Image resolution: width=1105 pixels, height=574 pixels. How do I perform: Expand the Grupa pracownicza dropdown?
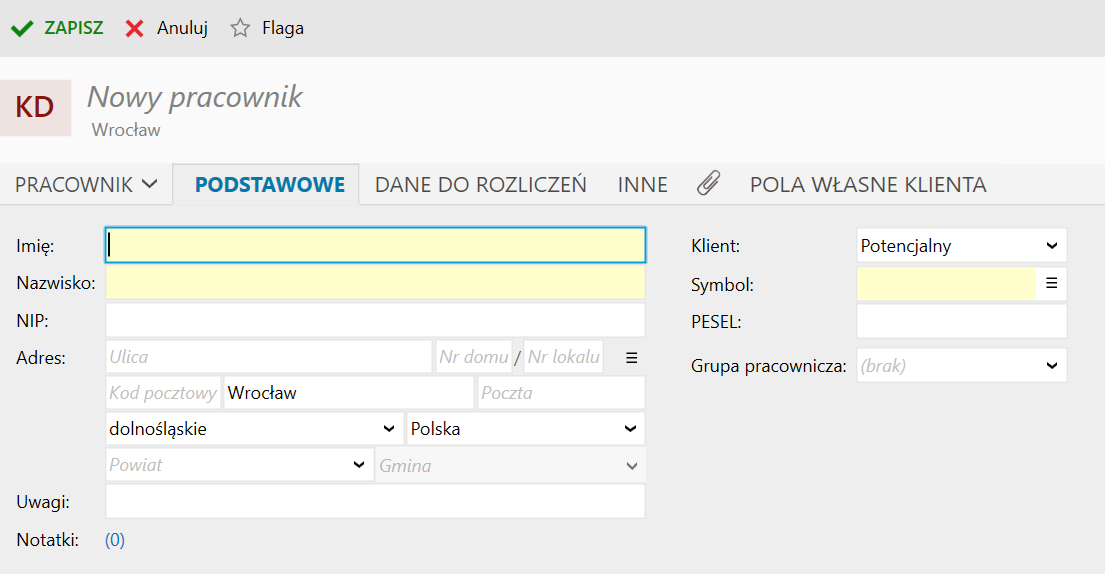[x=961, y=366]
